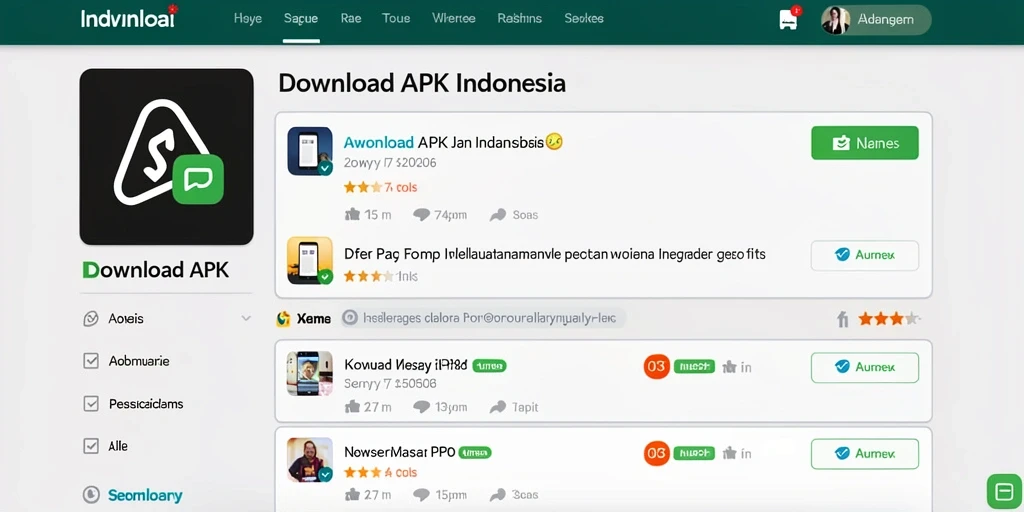Click the share icon next to Tapit
Image resolution: width=1024 pixels, height=512 pixels.
coord(498,407)
